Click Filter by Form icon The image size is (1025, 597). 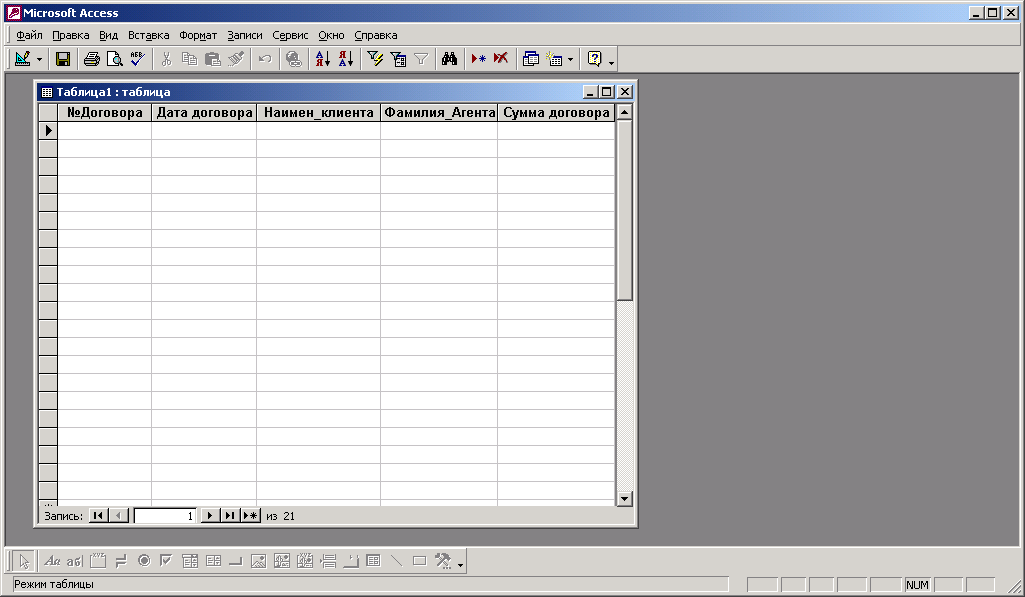(x=398, y=60)
